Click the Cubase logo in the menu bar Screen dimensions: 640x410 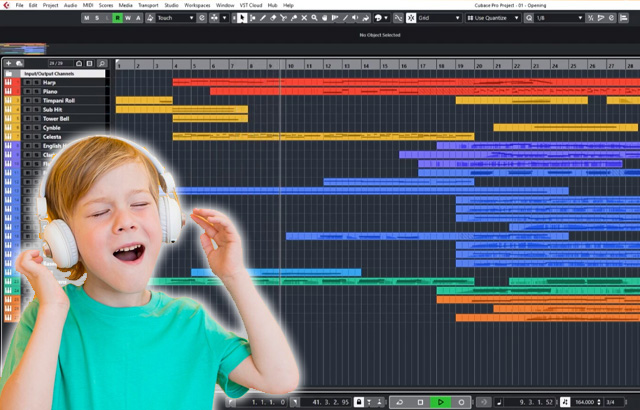6,5
